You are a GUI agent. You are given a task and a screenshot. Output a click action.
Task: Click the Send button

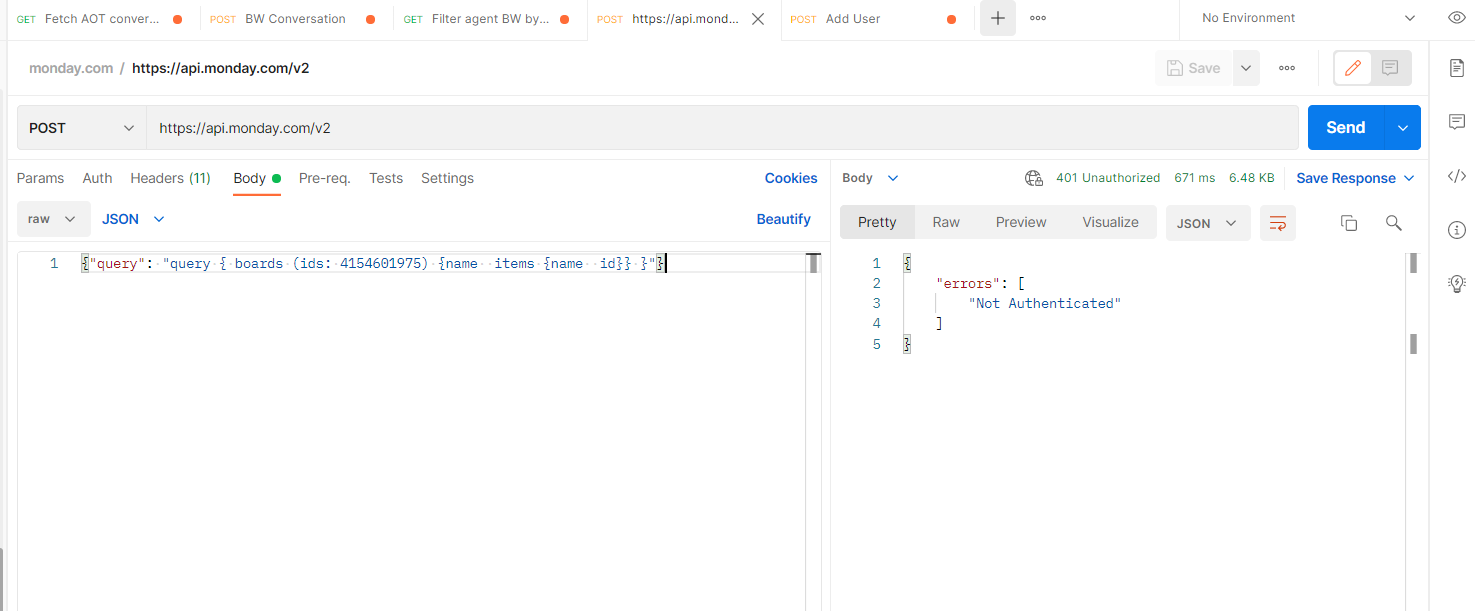coord(1346,128)
